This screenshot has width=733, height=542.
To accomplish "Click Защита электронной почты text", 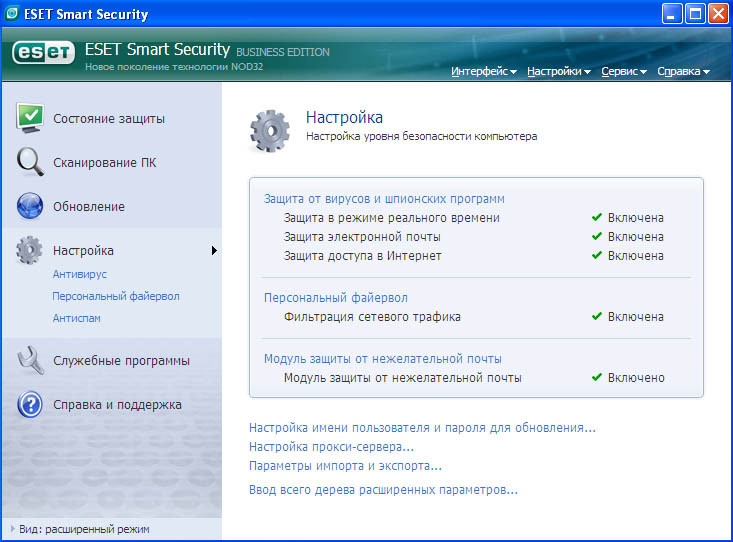I will pyautogui.click(x=362, y=237).
